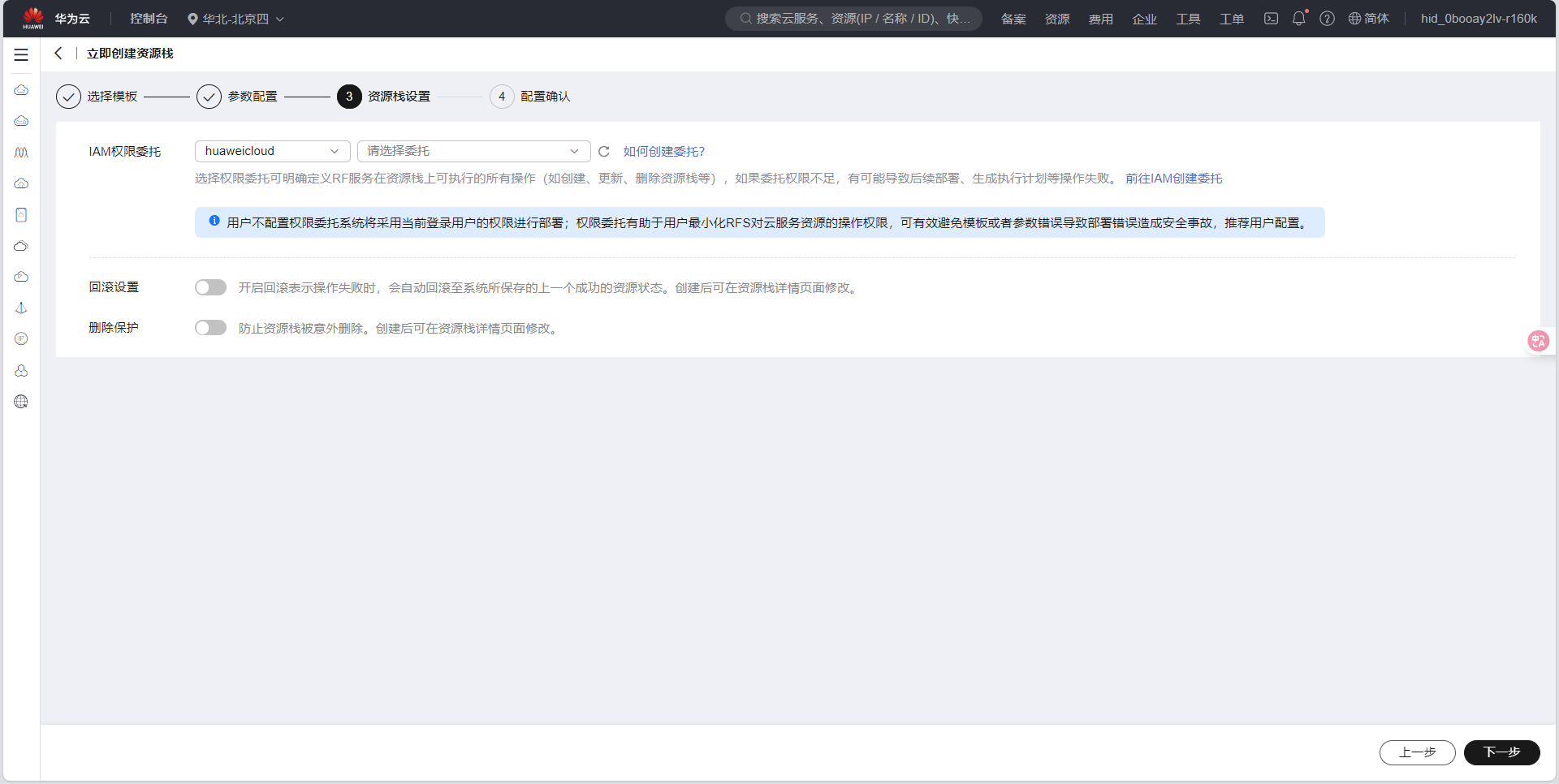Click the 如何创建委托? link
Viewport: 1559px width, 784px height.
[x=664, y=152]
